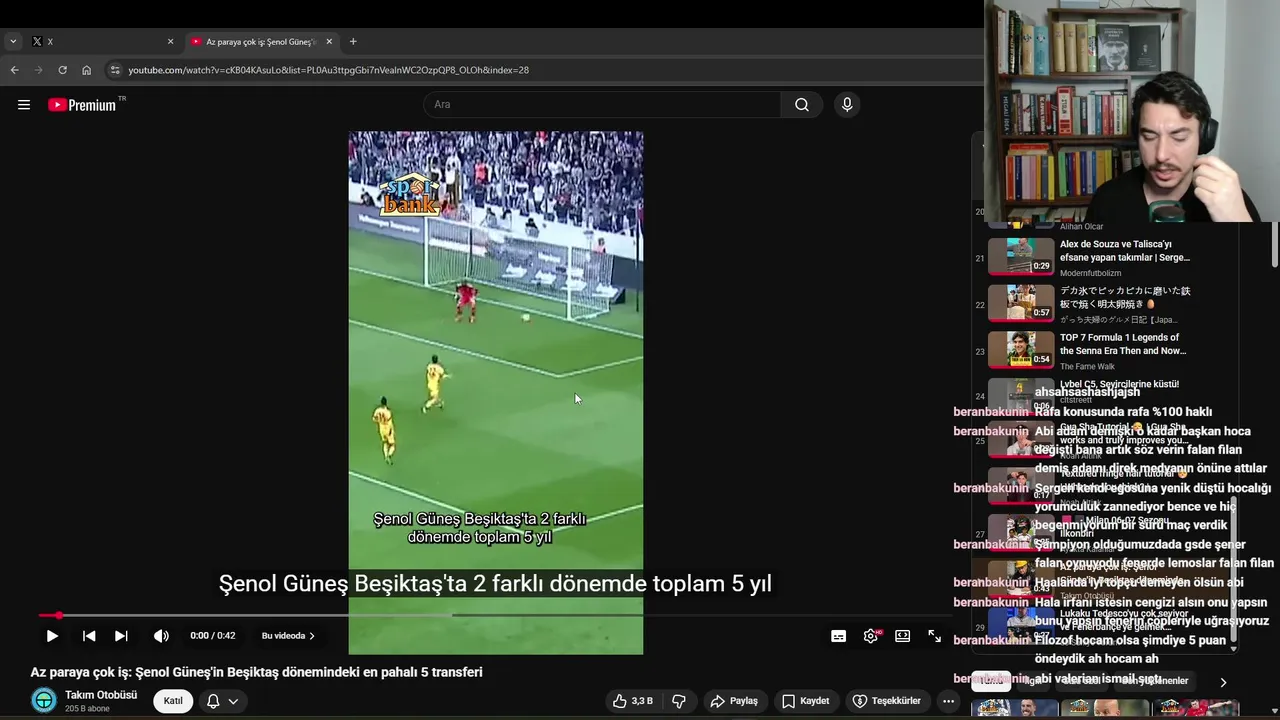Open the tab search dropdown arrow
The width and height of the screenshot is (1280, 720).
[13, 42]
